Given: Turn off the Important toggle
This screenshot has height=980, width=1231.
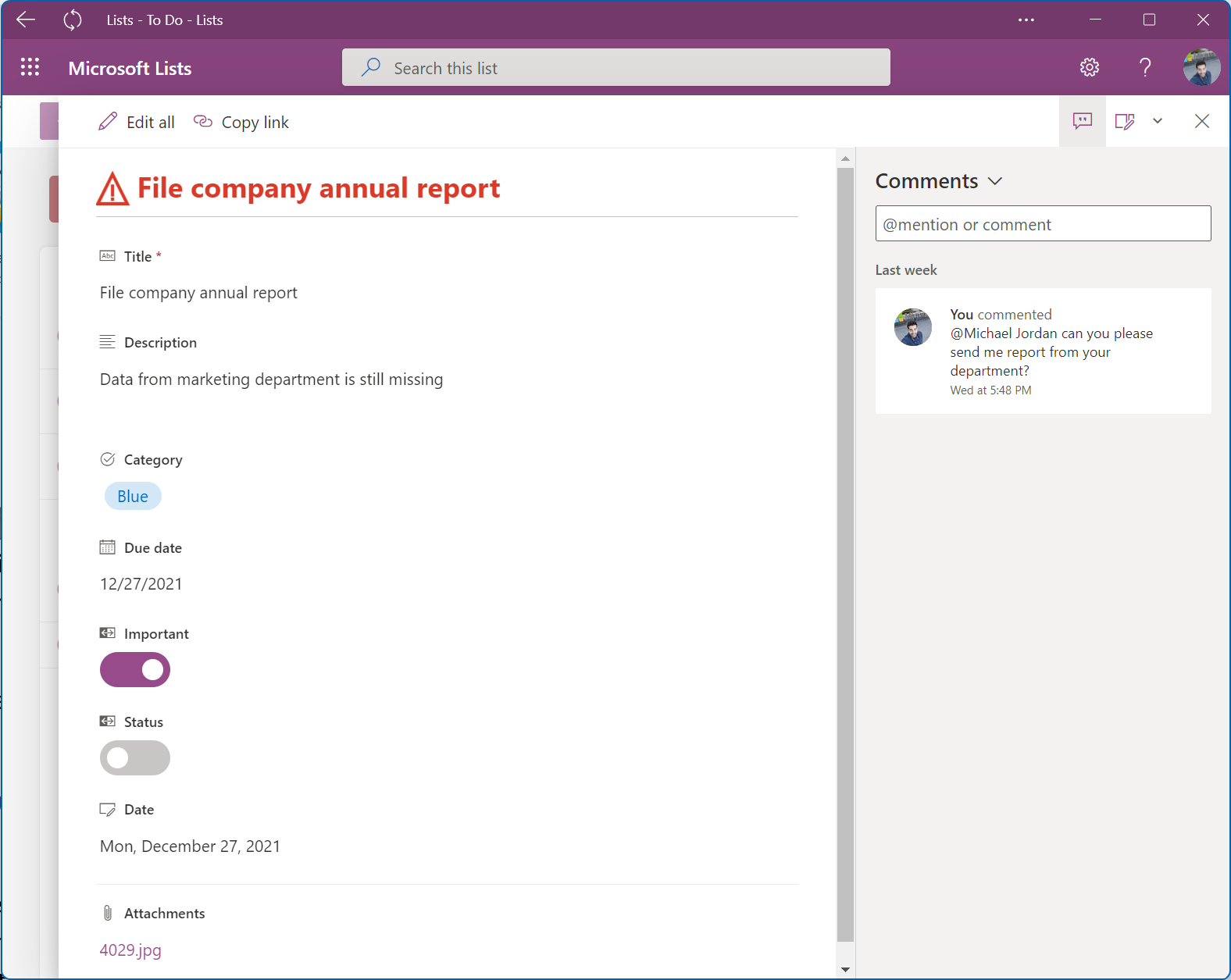Looking at the screenshot, I should point(135,670).
